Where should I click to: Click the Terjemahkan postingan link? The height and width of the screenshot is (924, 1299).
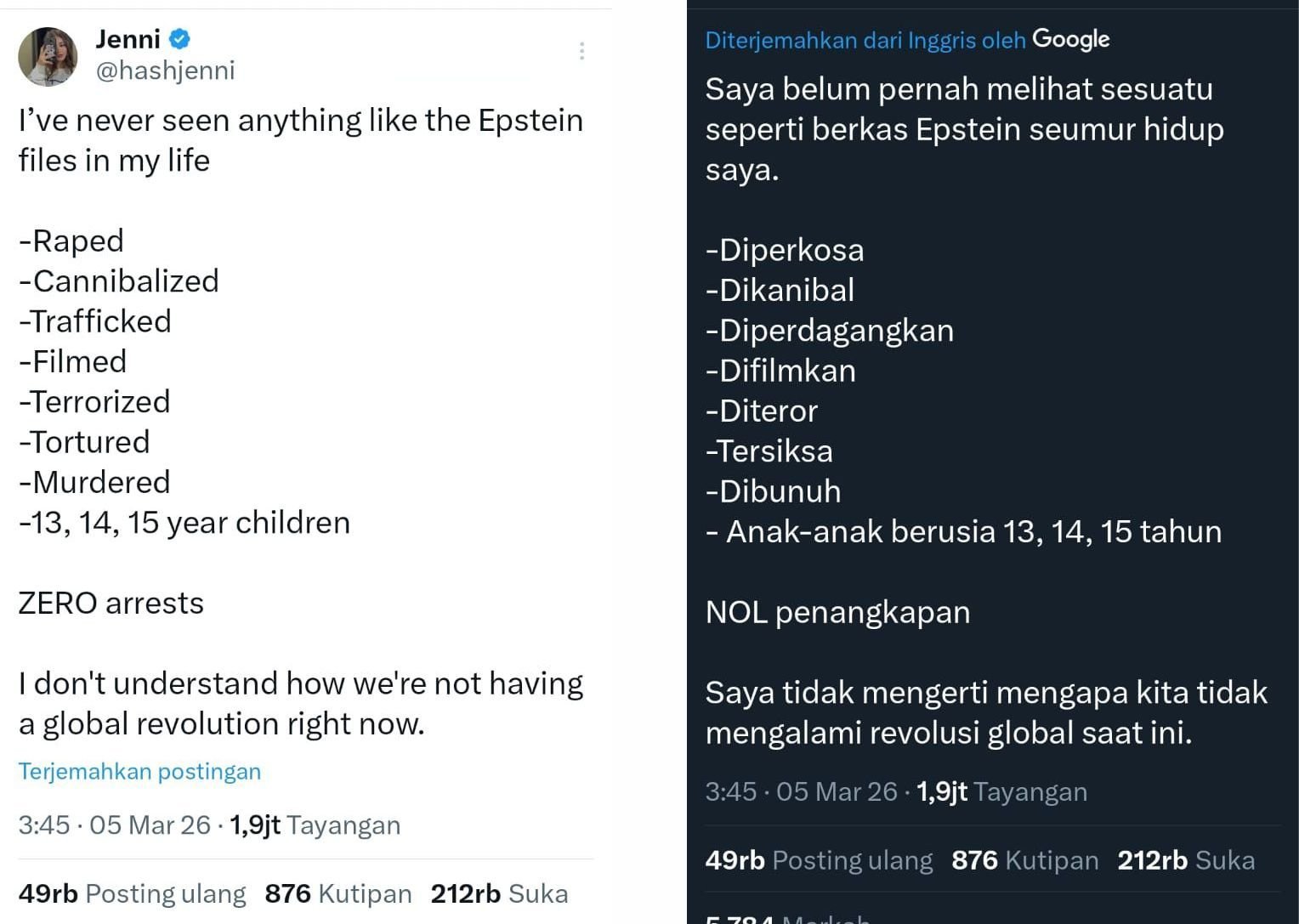(139, 772)
